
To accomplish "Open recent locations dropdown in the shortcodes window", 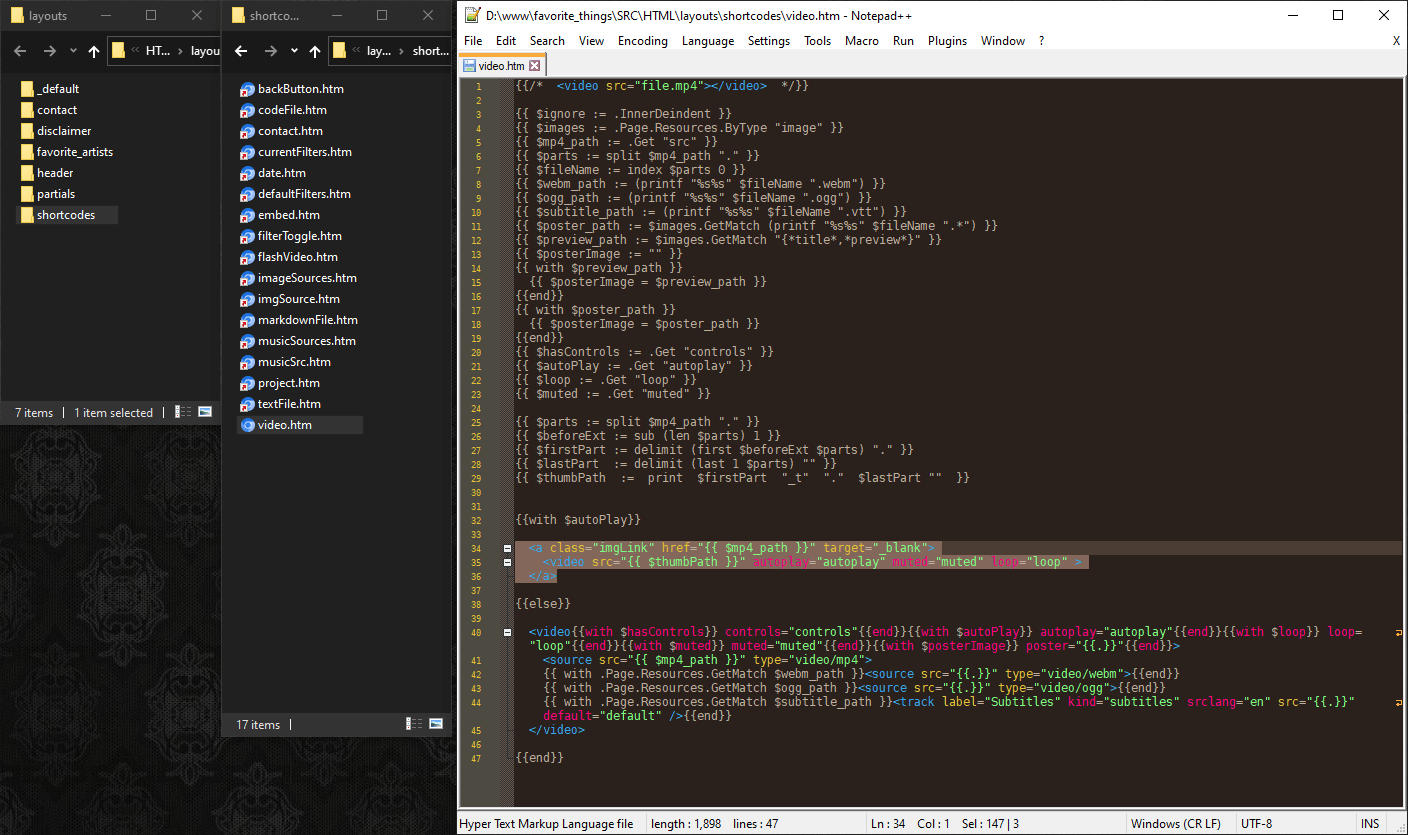I will pos(294,51).
